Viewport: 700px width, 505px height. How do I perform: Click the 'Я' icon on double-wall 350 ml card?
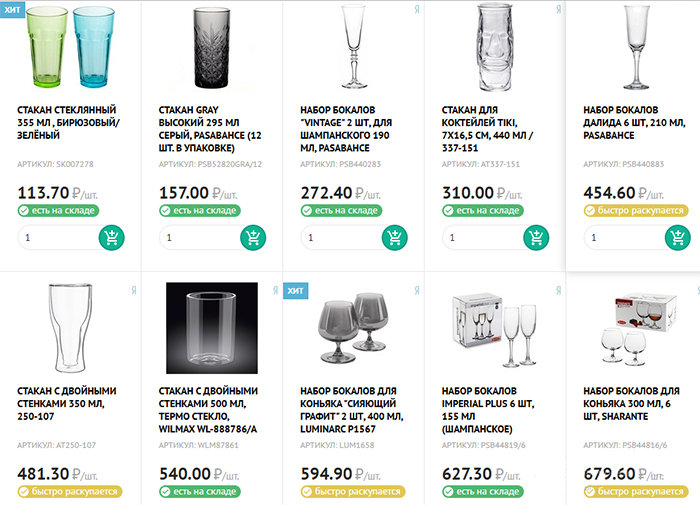coord(132,289)
